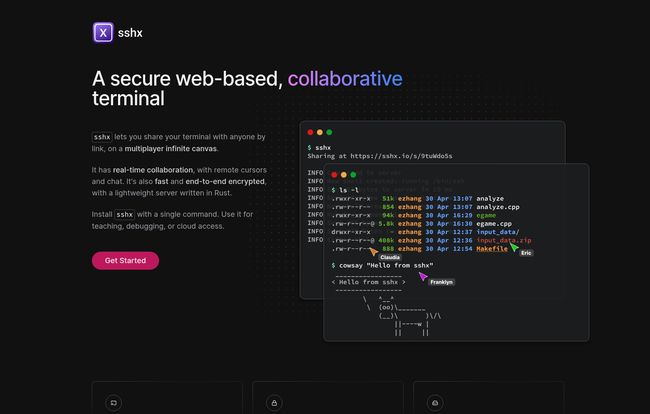Click the ASCII cow drawing

(x=401, y=315)
